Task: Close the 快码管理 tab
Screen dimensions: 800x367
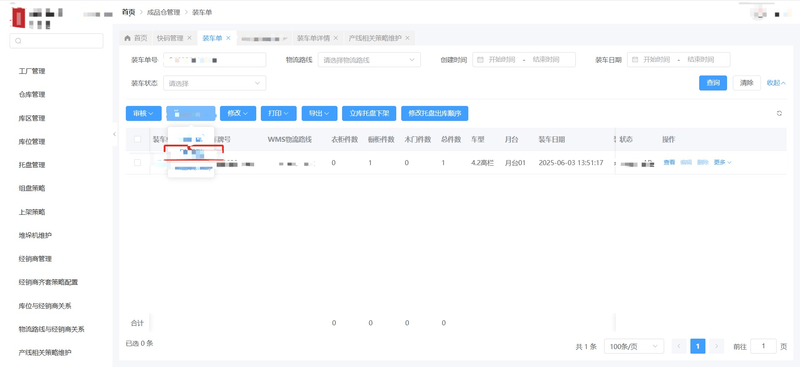Action: [x=189, y=38]
